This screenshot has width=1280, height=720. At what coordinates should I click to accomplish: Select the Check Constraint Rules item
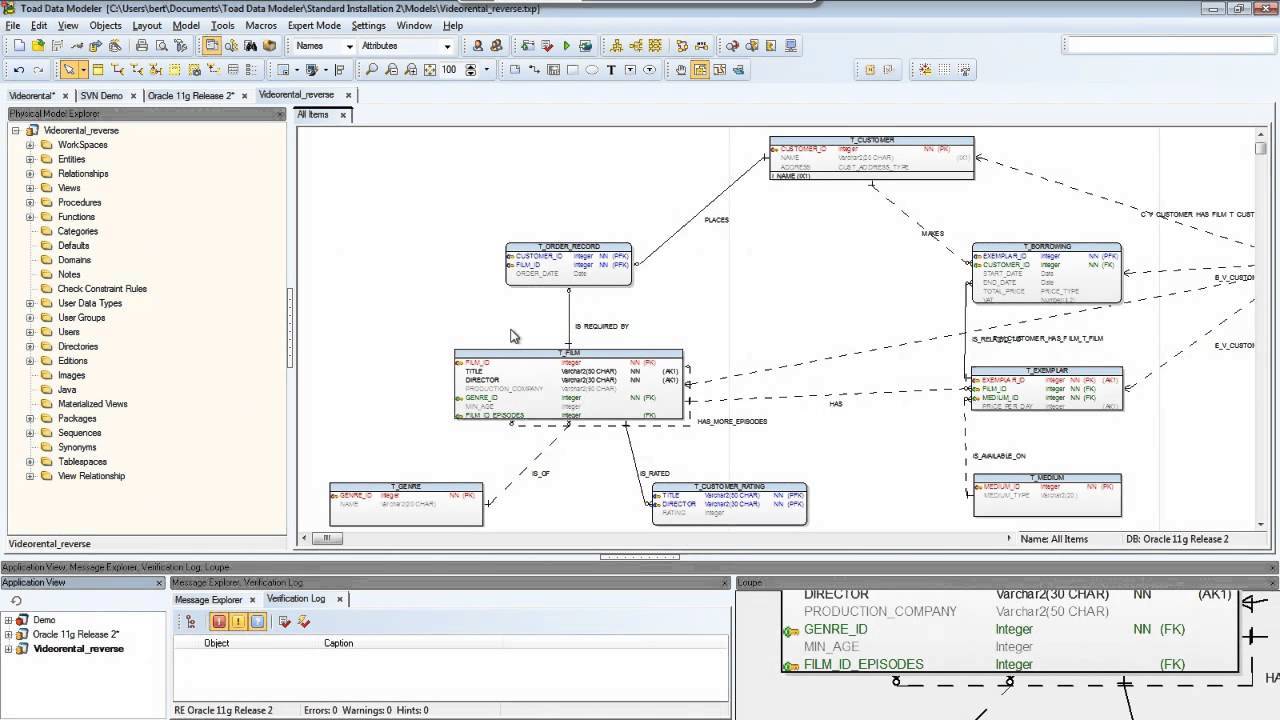[102, 289]
